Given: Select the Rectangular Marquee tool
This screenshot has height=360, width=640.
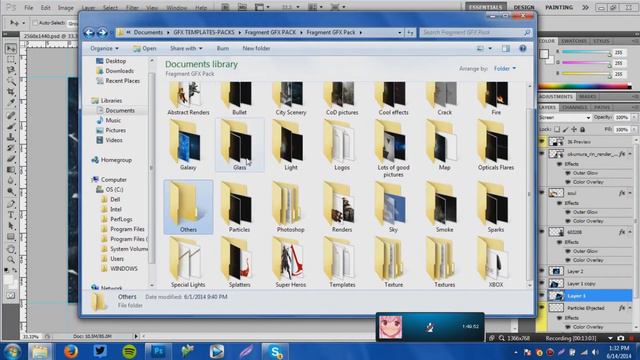Looking at the screenshot, I should (x=11, y=60).
